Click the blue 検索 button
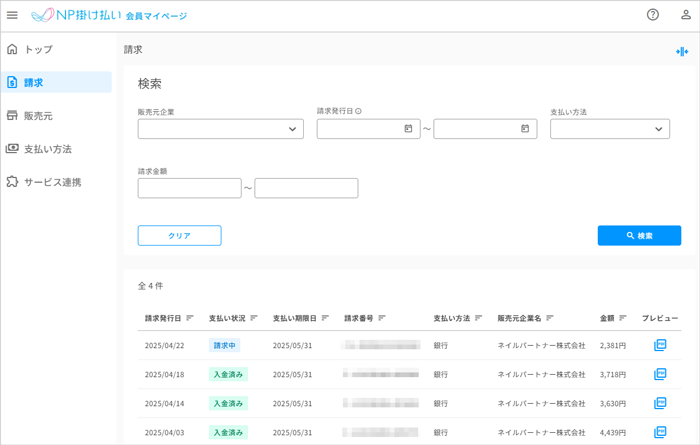This screenshot has width=700, height=445. click(639, 236)
